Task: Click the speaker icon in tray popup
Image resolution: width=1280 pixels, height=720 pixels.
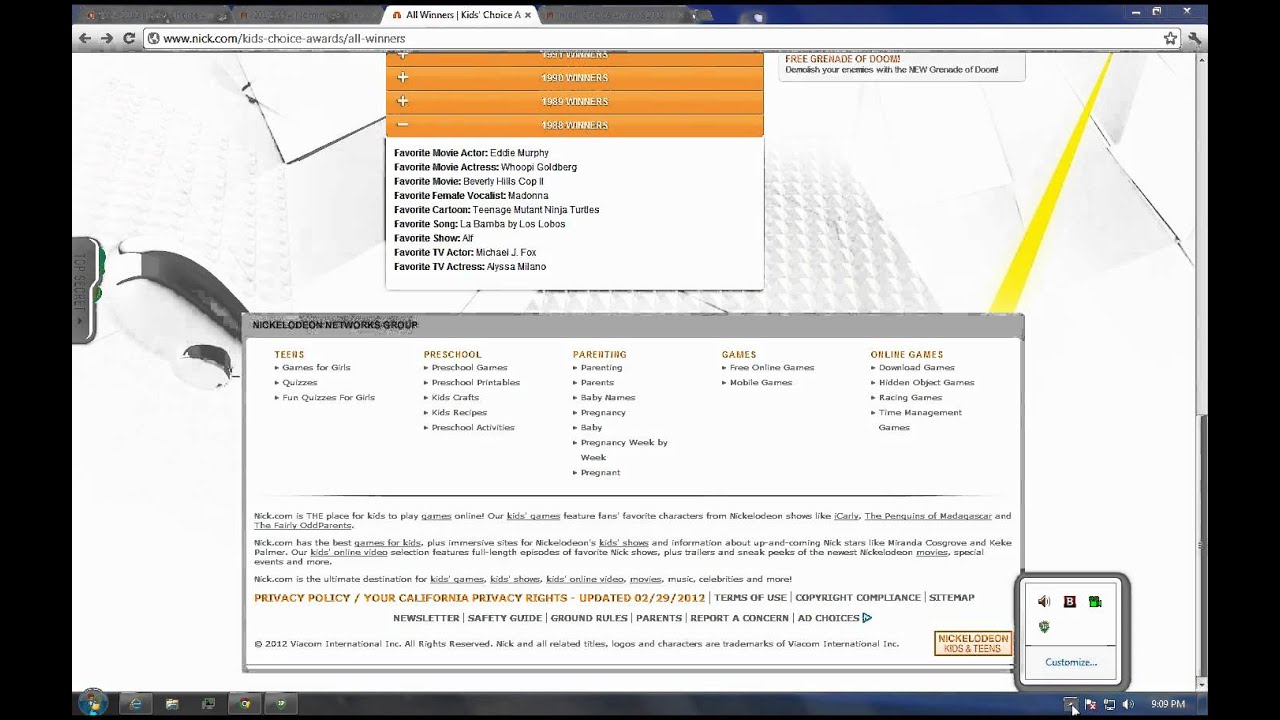Action: click(x=1044, y=601)
